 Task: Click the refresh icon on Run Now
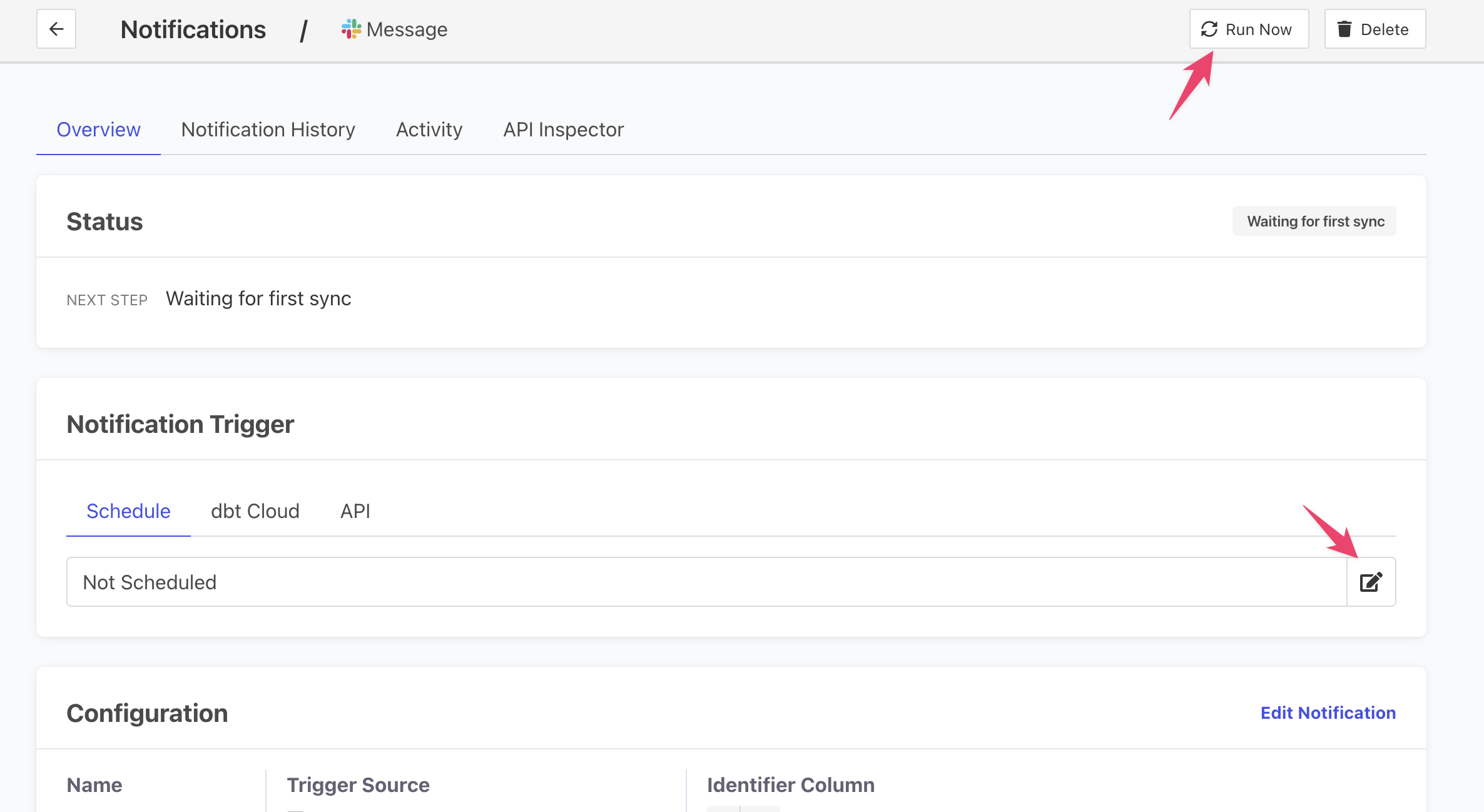click(x=1209, y=29)
